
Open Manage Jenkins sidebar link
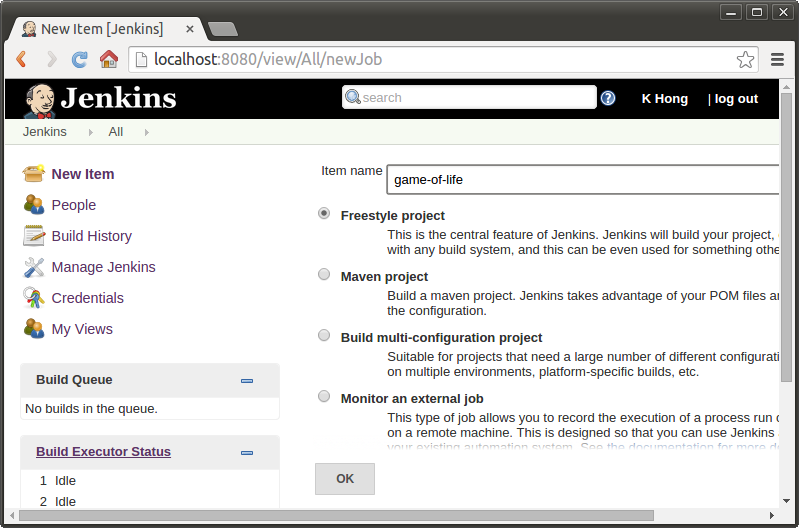(103, 267)
